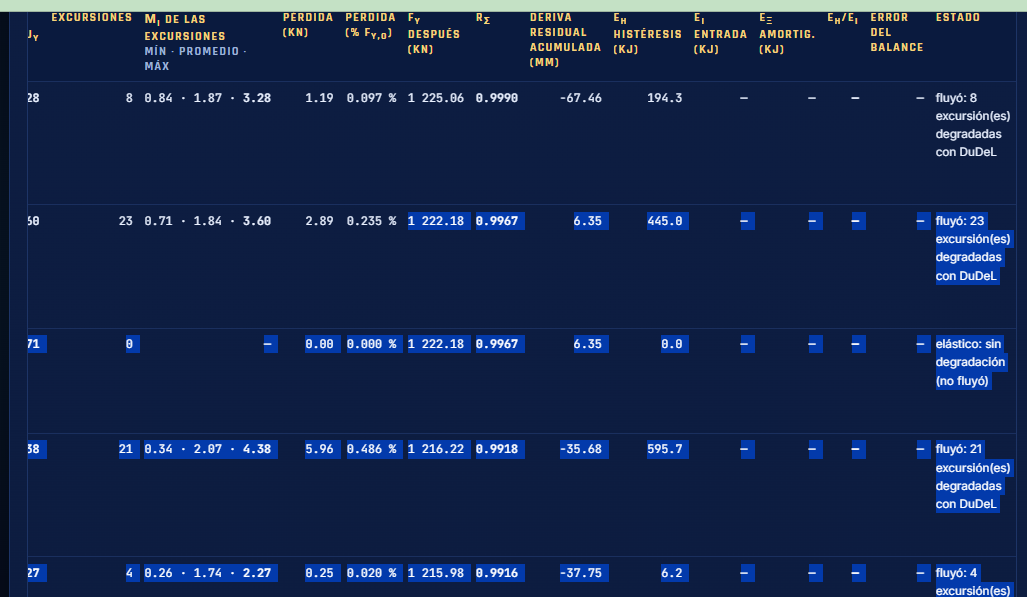Viewport: 1027px width, 597px height.
Task: Click the 0.097 % cell
Action: (371, 98)
